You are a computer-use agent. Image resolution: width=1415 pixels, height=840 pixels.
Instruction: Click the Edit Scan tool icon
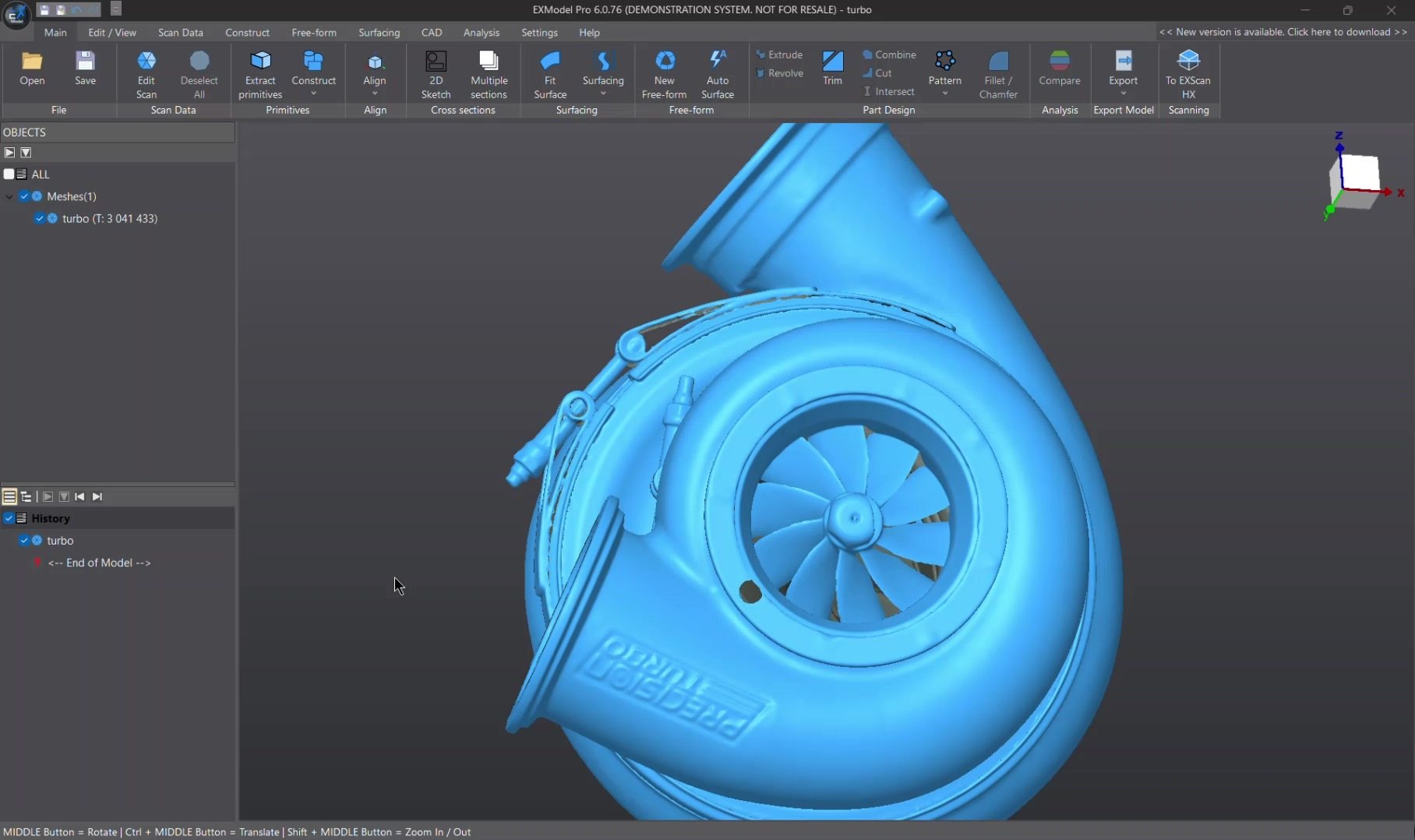[146, 62]
